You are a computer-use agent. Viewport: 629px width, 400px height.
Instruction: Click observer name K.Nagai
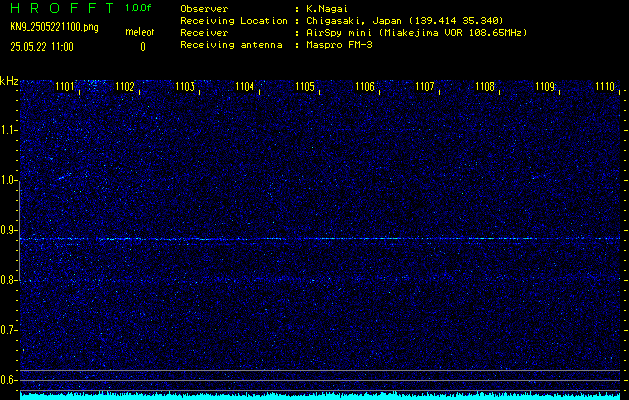click(327, 9)
